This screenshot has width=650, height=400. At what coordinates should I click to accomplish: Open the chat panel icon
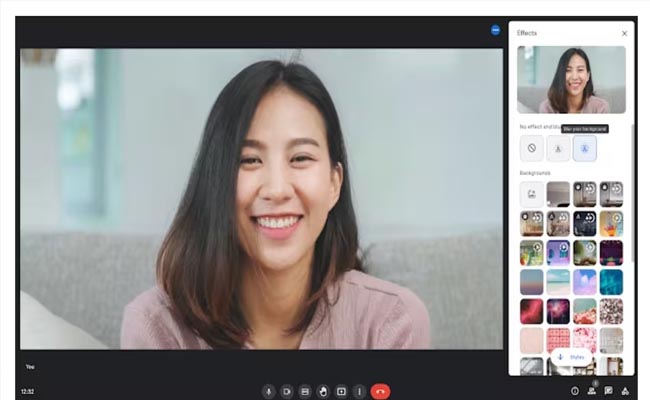[609, 391]
